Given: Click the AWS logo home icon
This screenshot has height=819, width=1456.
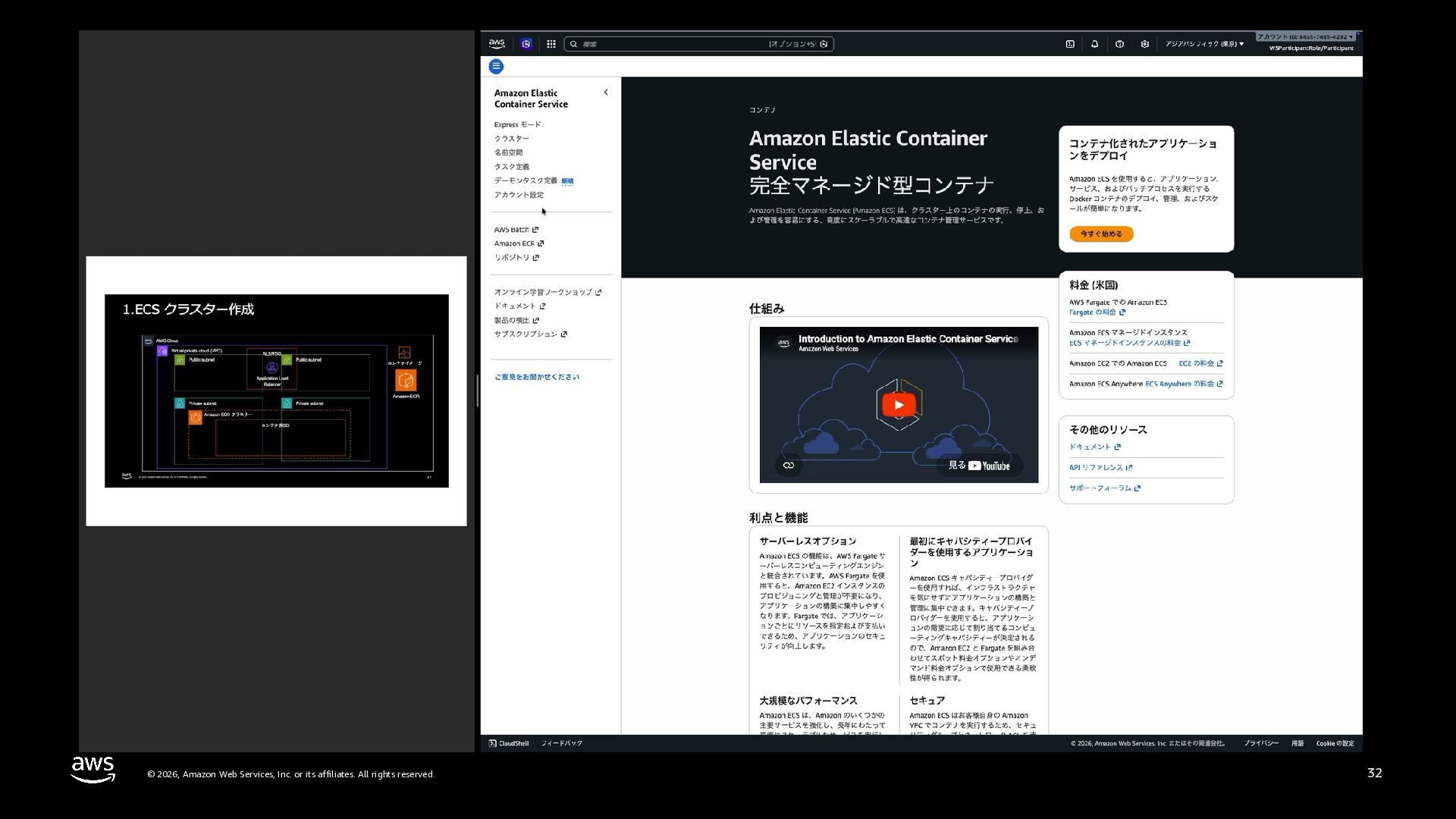Looking at the screenshot, I should [497, 44].
